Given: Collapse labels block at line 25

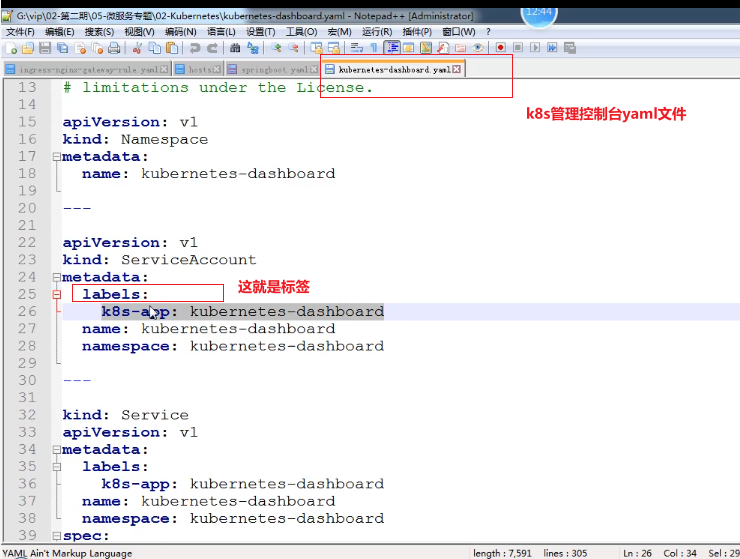Looking at the screenshot, I should [57, 295].
